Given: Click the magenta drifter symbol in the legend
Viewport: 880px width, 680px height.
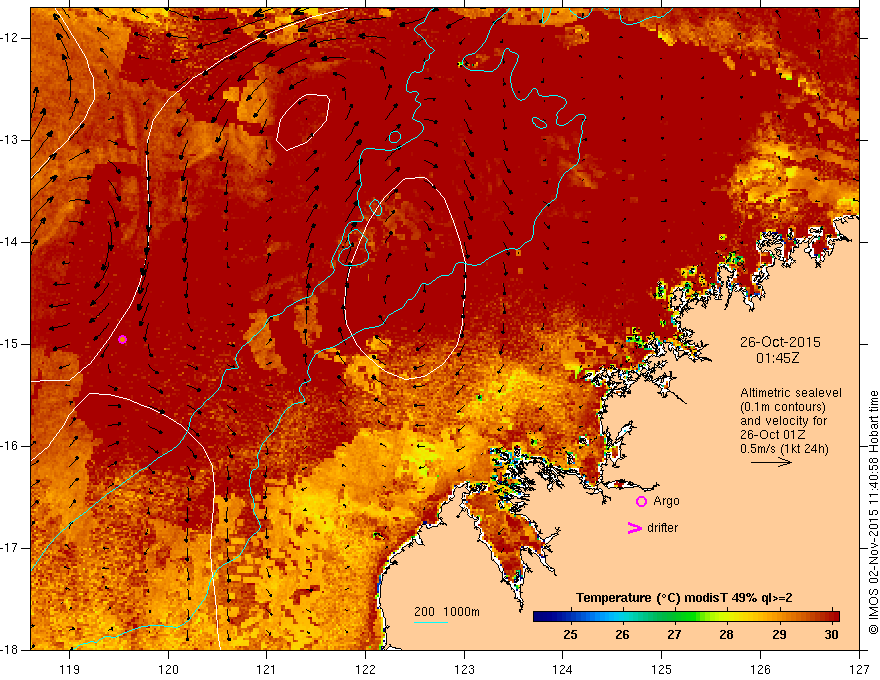Looking at the screenshot, I should (634, 528).
